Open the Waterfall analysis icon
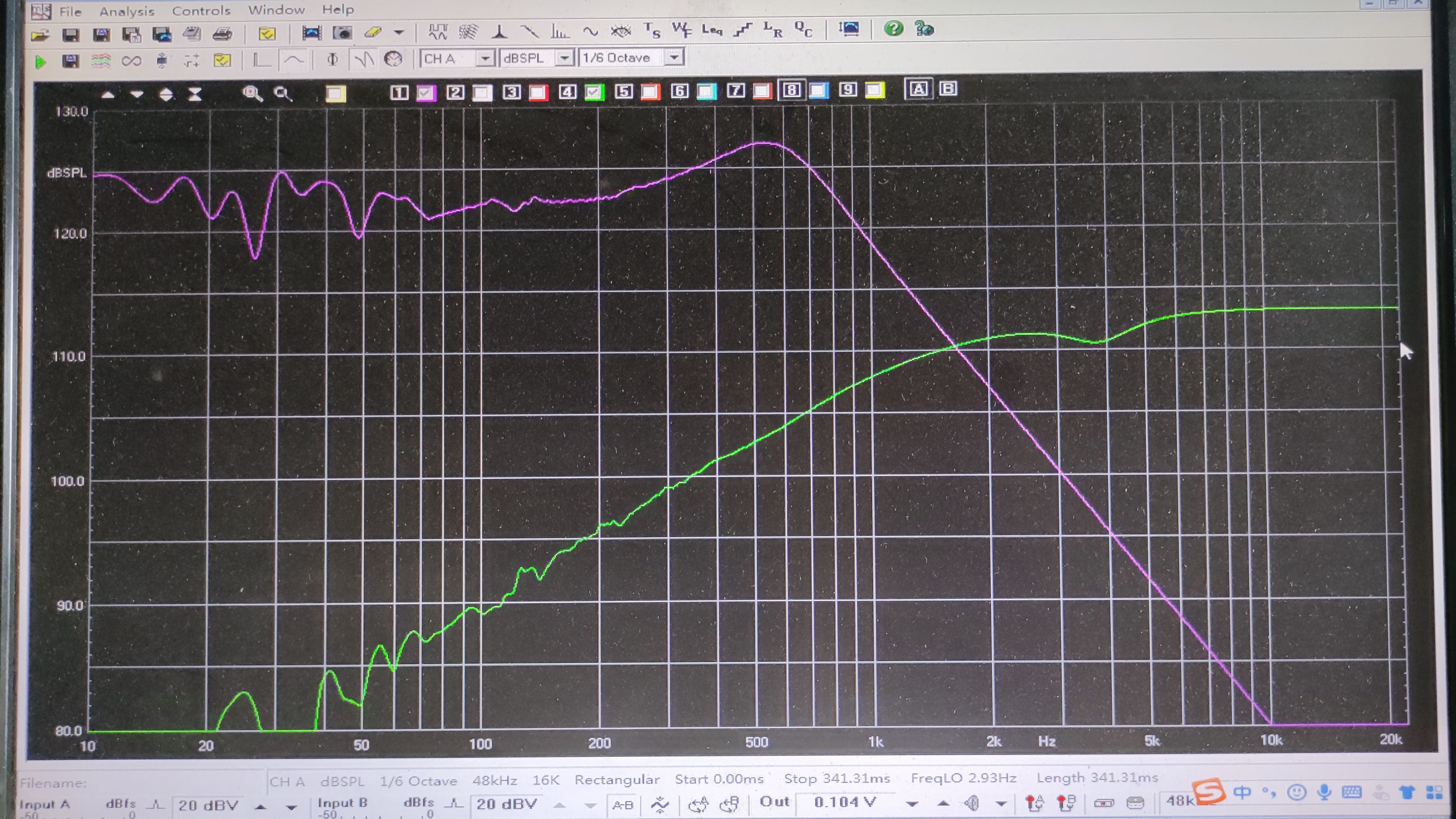 (468, 32)
